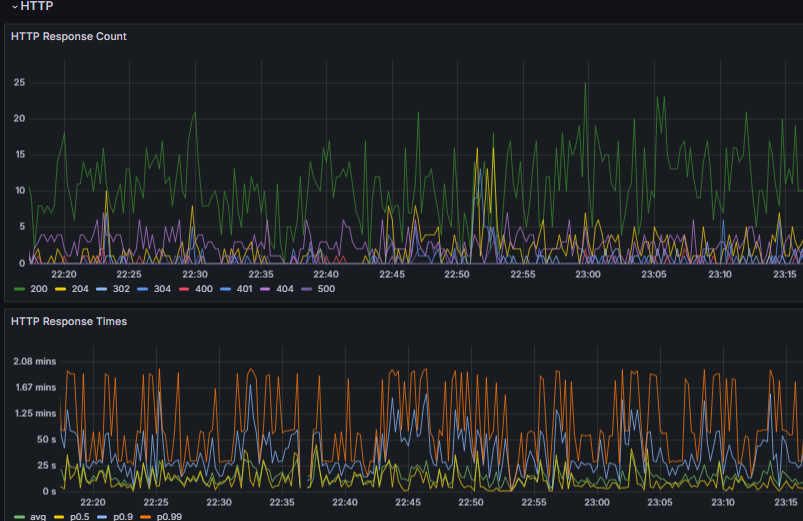Click the 50 s y-axis label

47,440
